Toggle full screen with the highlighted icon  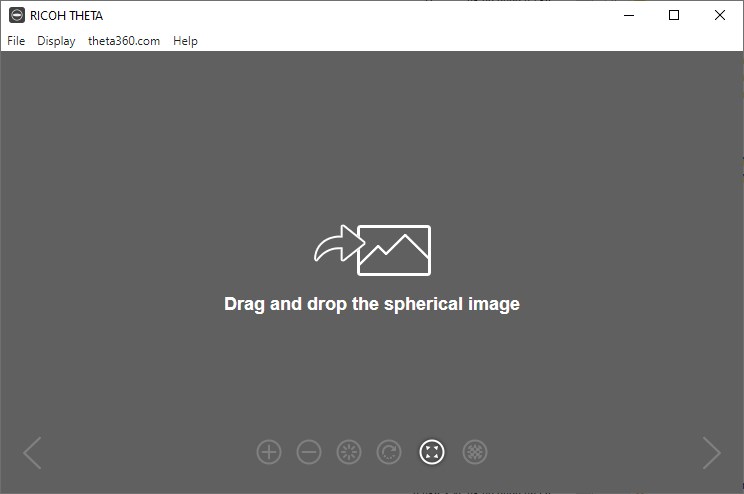(x=432, y=452)
